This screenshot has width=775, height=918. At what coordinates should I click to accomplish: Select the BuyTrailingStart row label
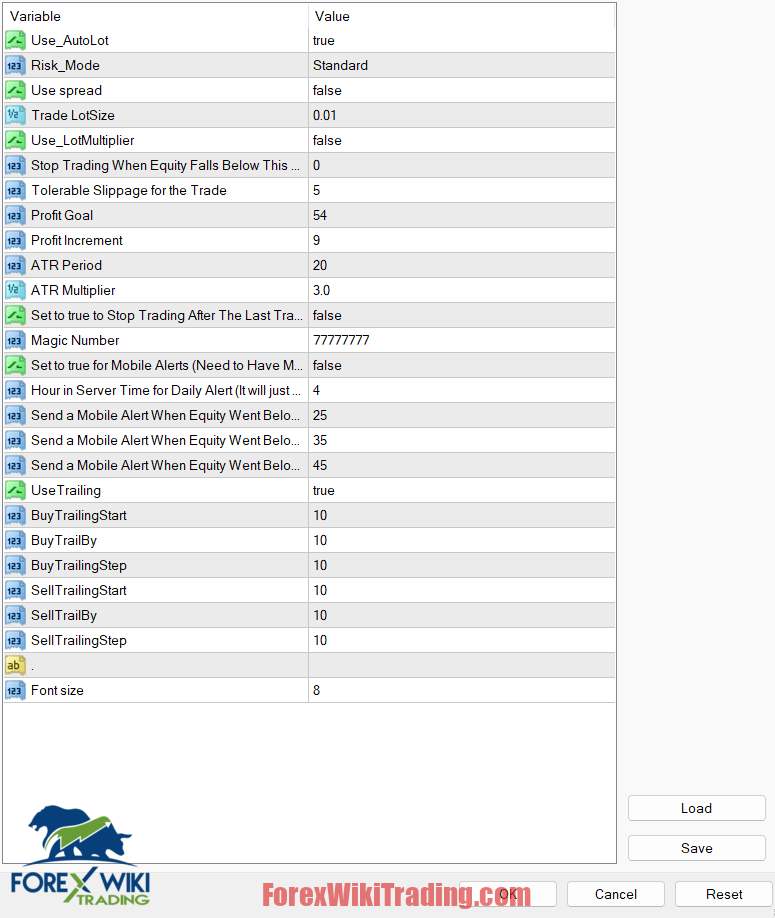click(79, 515)
